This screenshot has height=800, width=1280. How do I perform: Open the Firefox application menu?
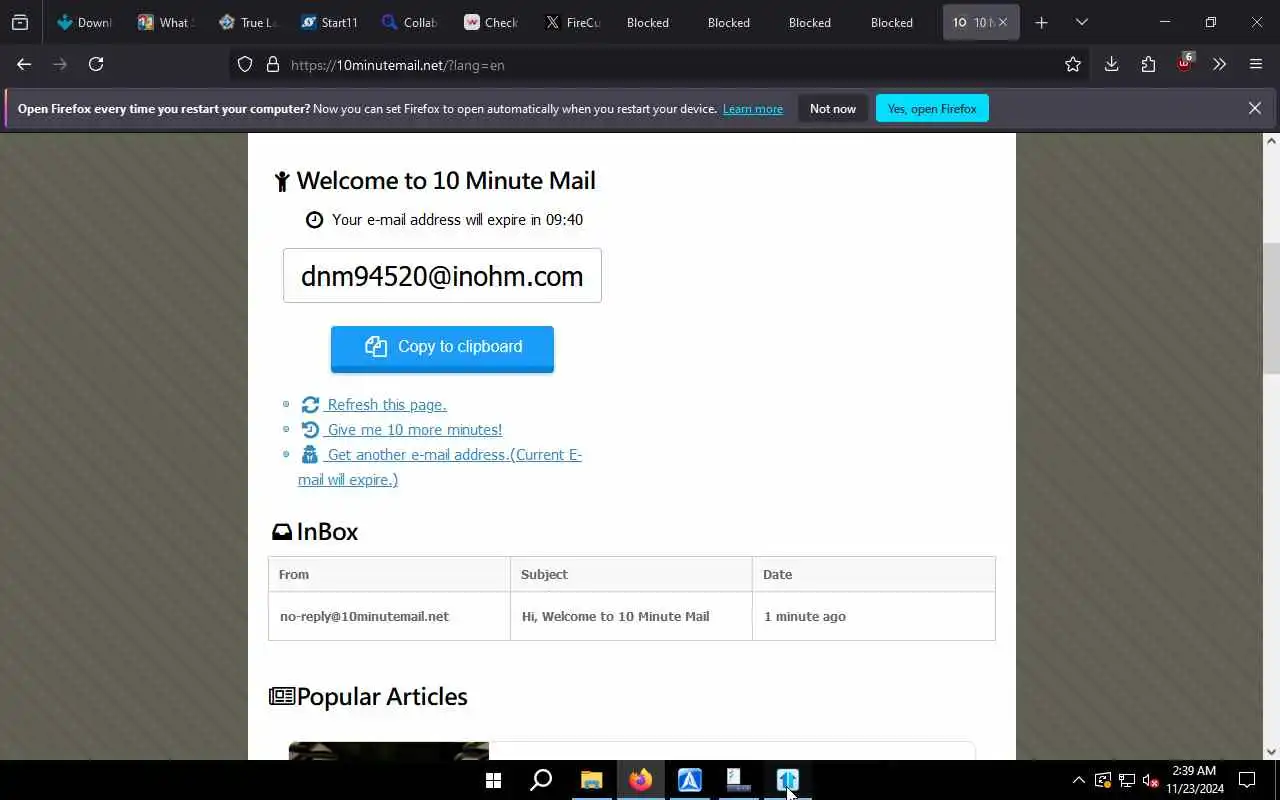click(1256, 65)
